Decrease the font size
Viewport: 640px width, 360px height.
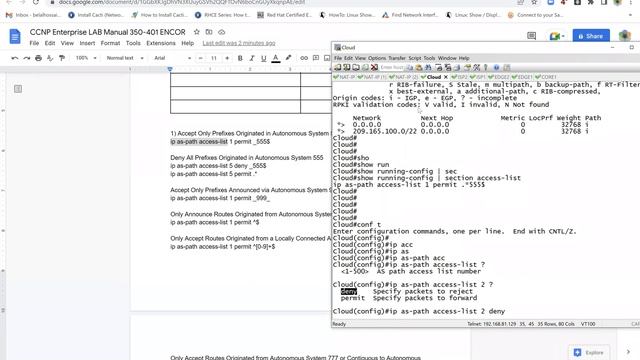[200, 58]
